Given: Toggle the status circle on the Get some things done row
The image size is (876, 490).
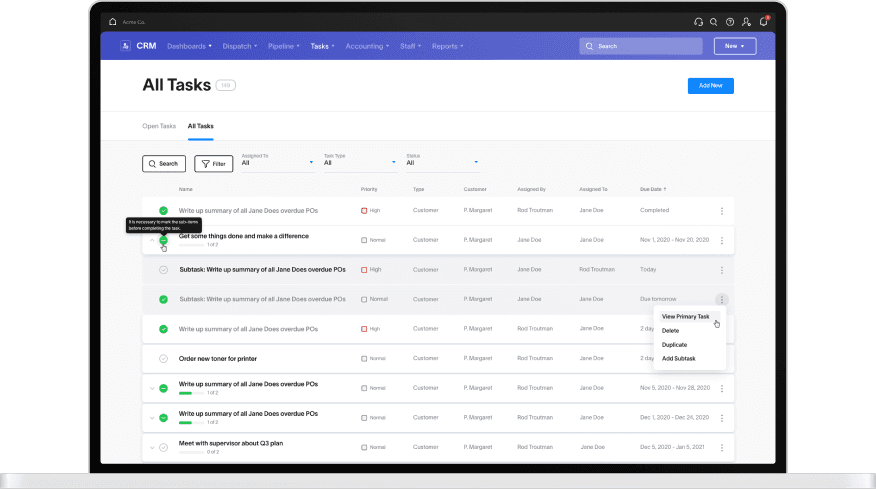Looking at the screenshot, I should 163,240.
